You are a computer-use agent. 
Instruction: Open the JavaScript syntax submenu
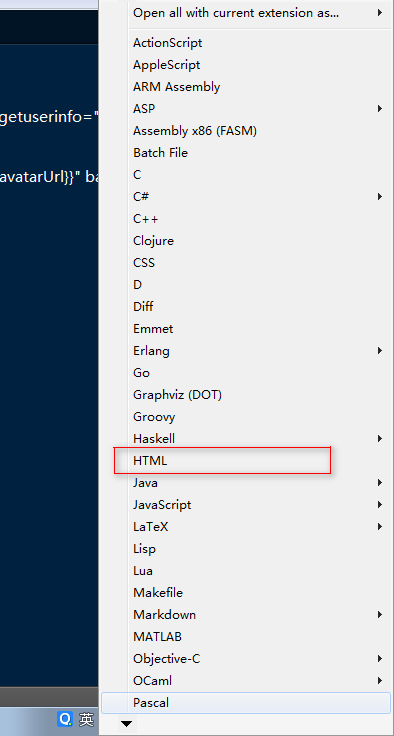coord(246,505)
